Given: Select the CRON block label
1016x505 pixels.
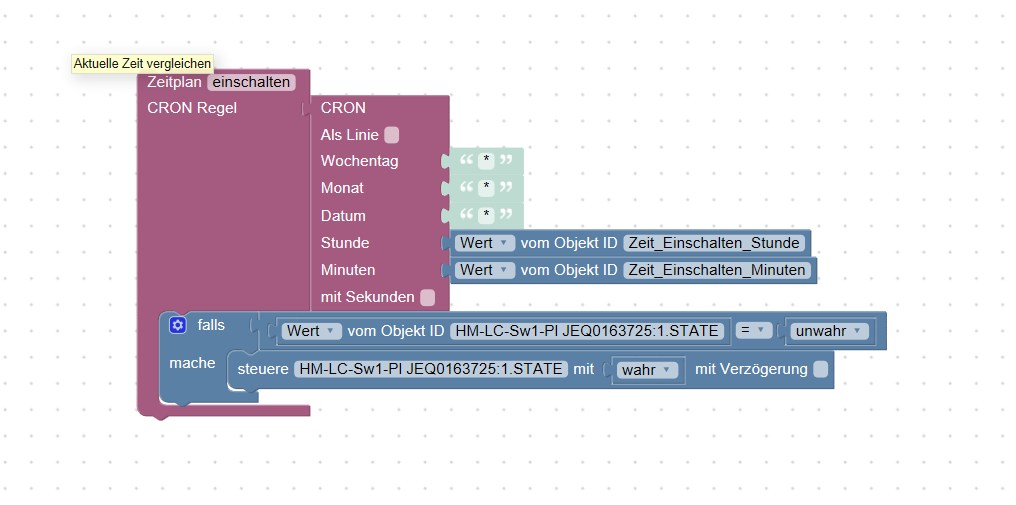Looking at the screenshot, I should [343, 108].
